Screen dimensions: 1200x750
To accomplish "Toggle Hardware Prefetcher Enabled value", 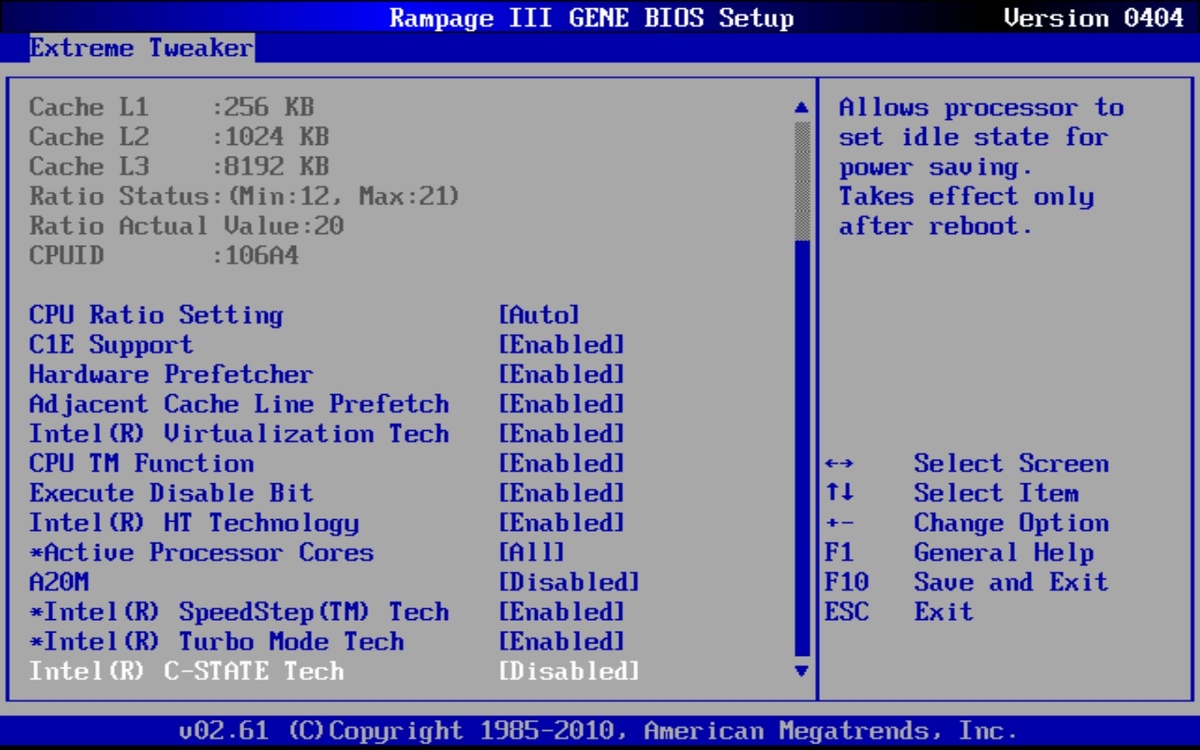I will (561, 375).
